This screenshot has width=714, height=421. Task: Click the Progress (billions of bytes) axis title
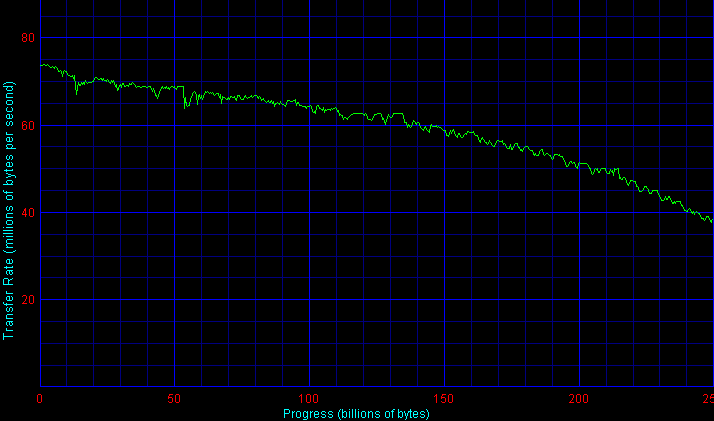click(356, 414)
